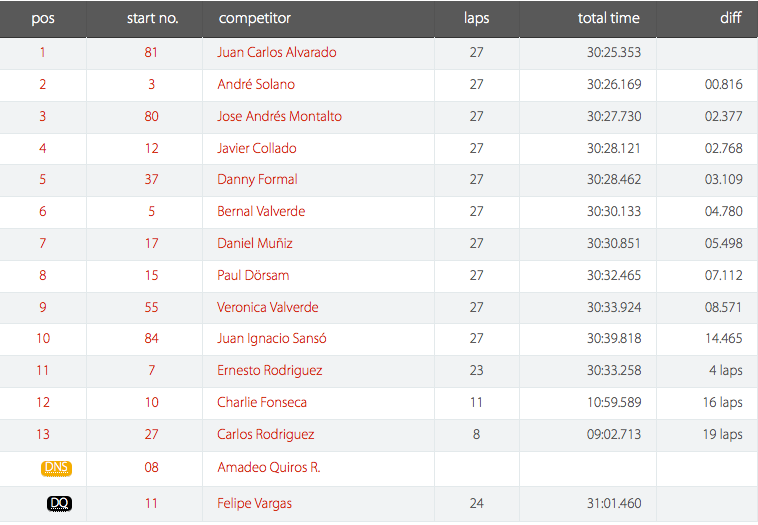
Task: Open Bernal Valverde's results
Action: (x=261, y=211)
